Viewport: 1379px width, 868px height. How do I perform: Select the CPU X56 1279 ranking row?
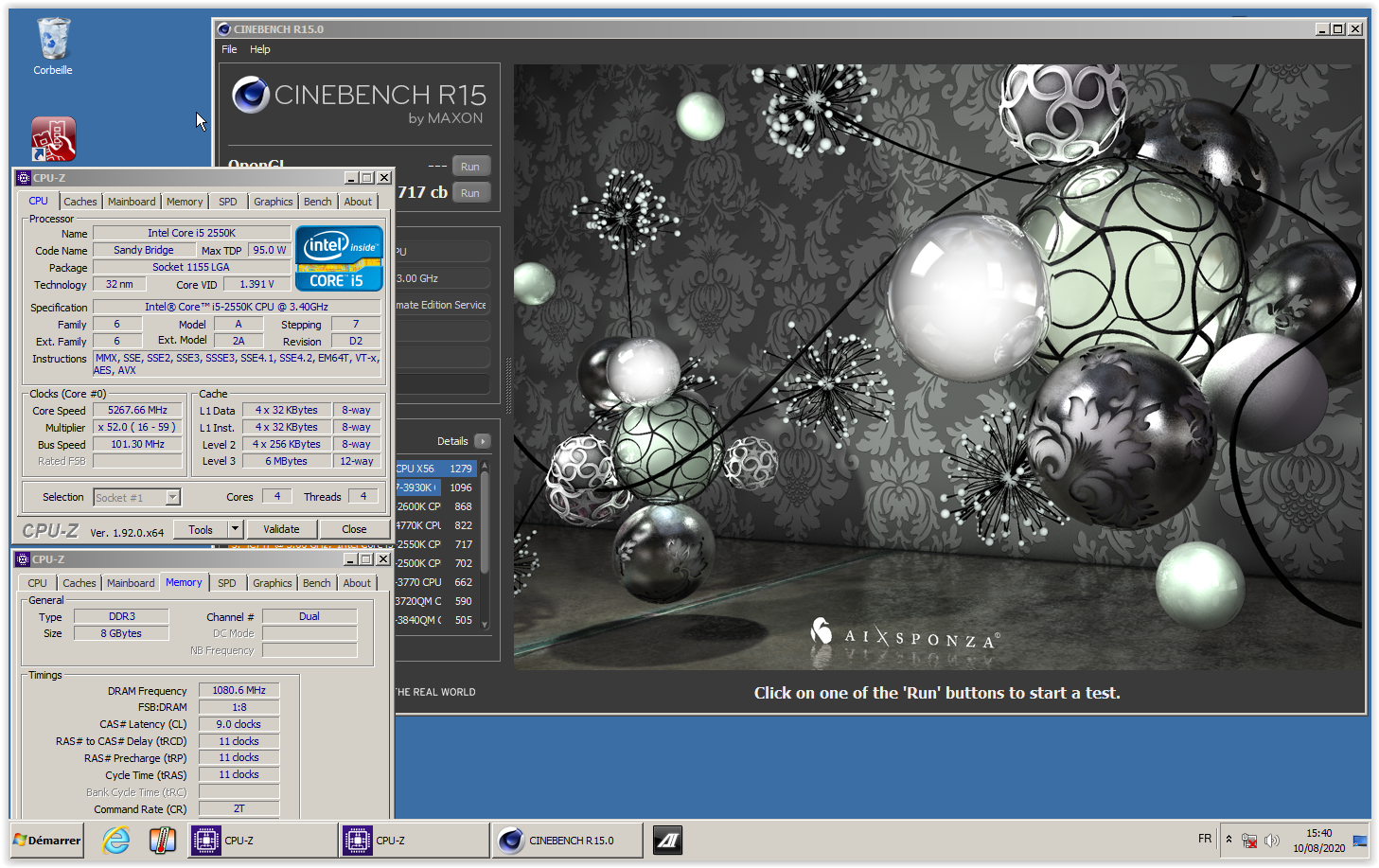436,469
